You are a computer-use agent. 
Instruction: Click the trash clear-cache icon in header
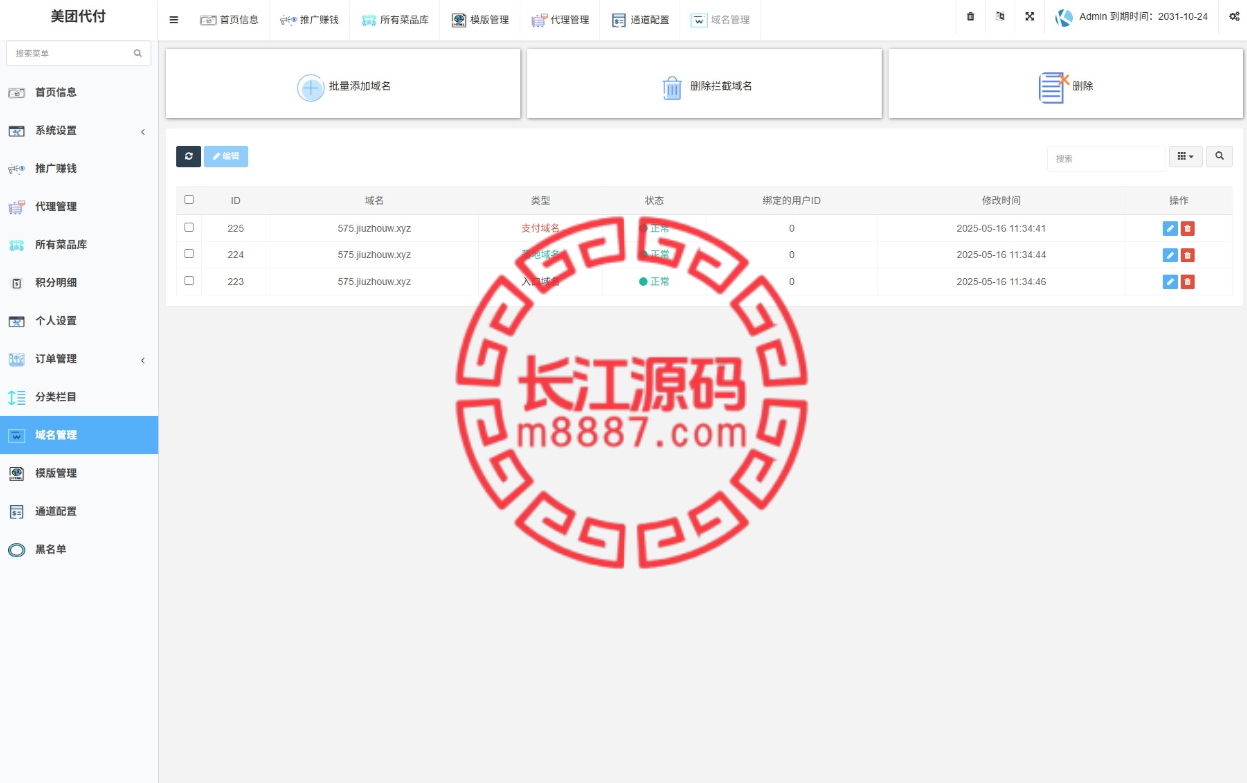pyautogui.click(x=970, y=17)
